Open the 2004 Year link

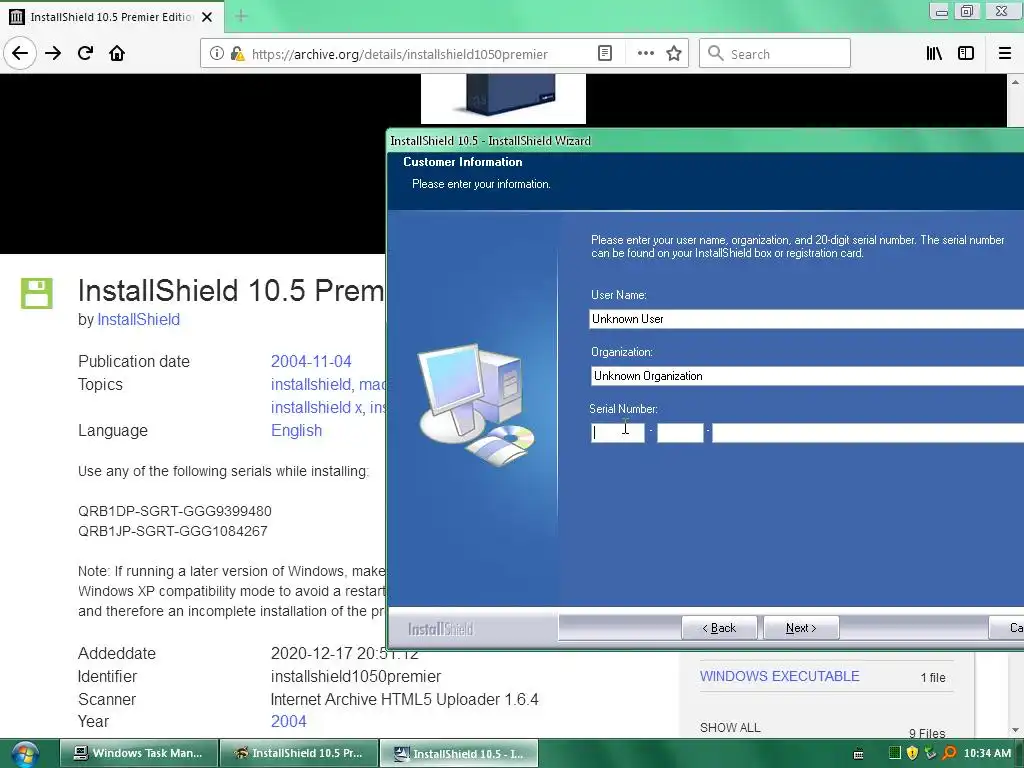[289, 721]
